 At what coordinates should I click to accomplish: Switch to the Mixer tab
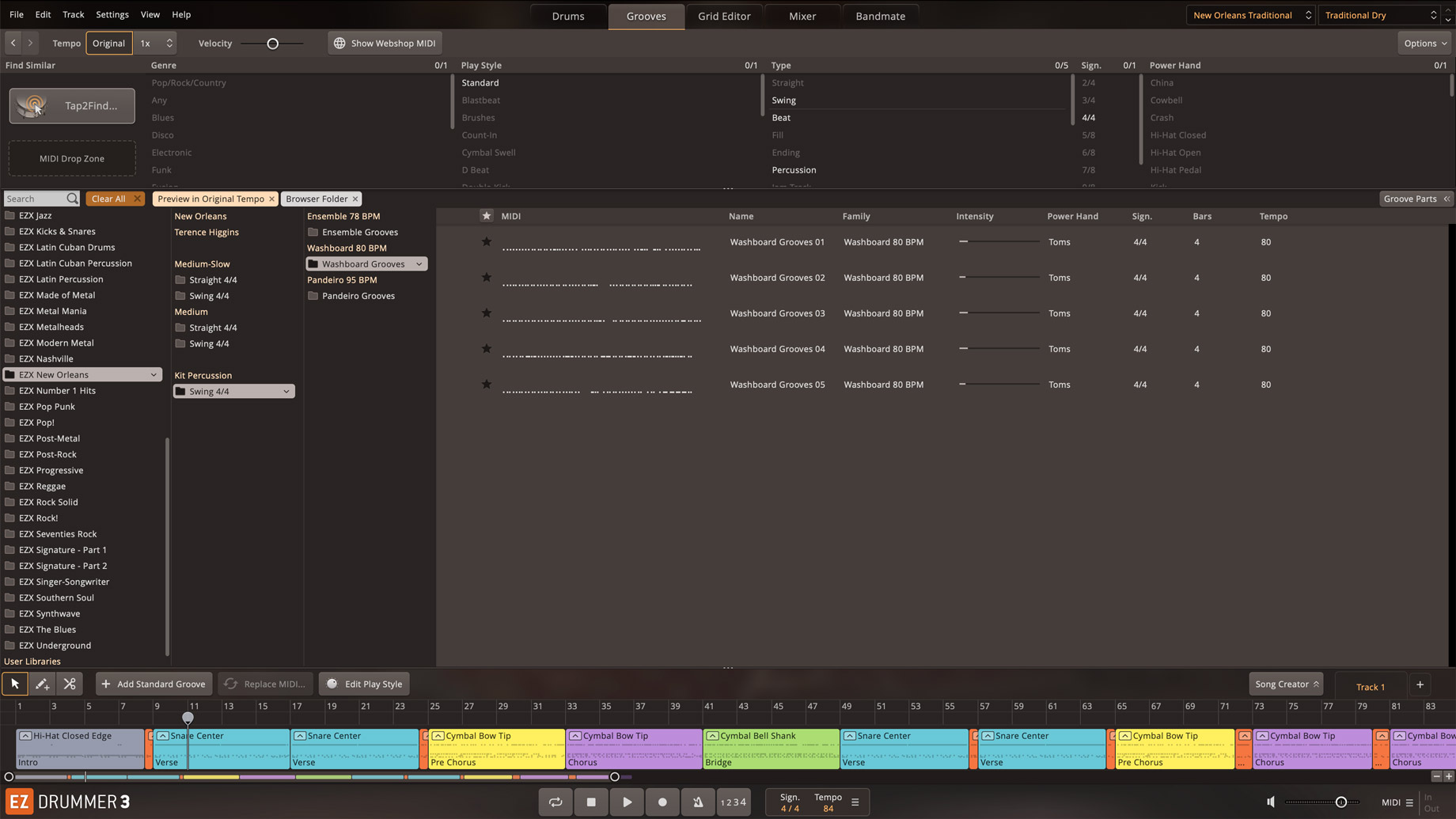[x=802, y=16]
